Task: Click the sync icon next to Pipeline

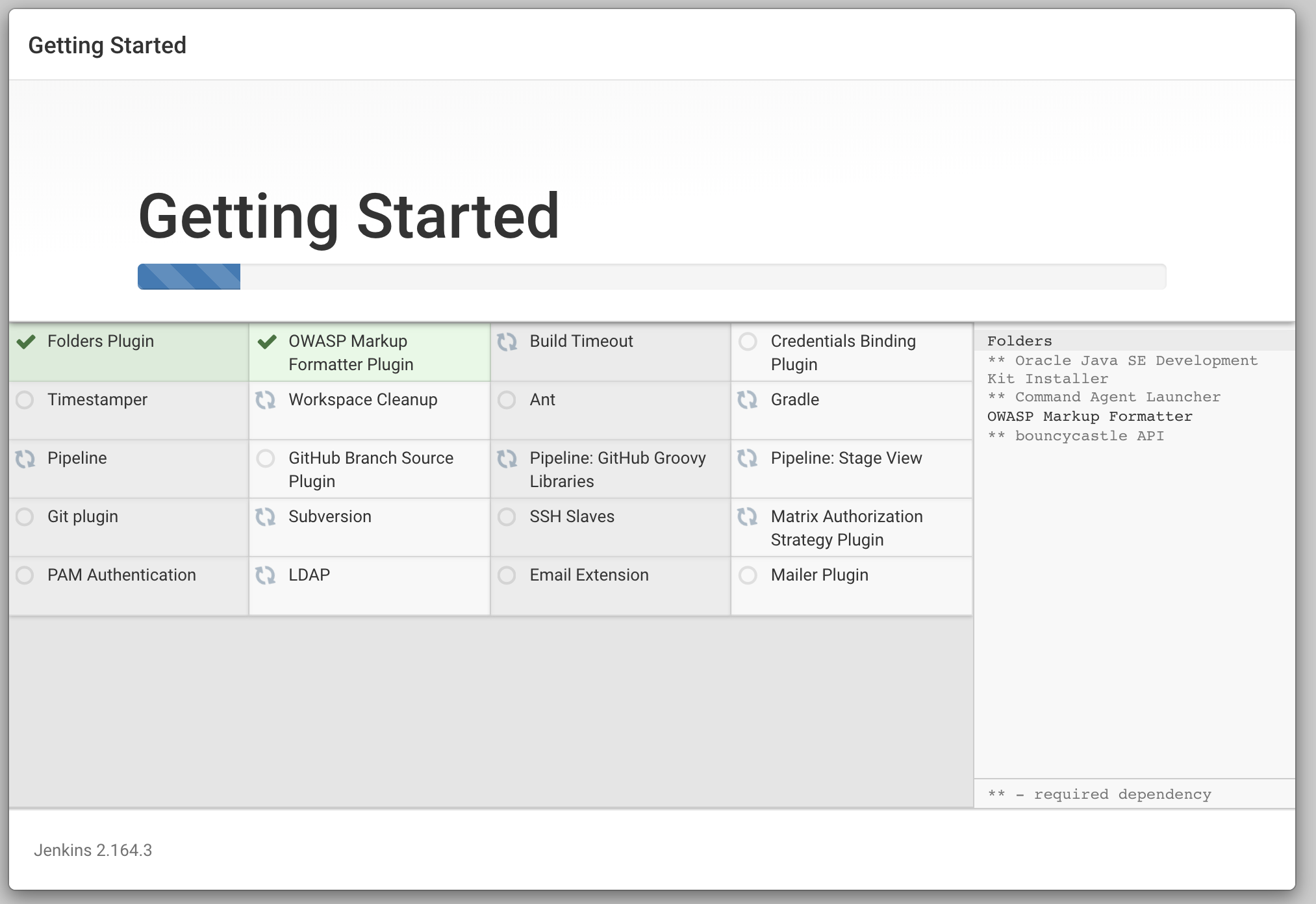Action: tap(25, 458)
